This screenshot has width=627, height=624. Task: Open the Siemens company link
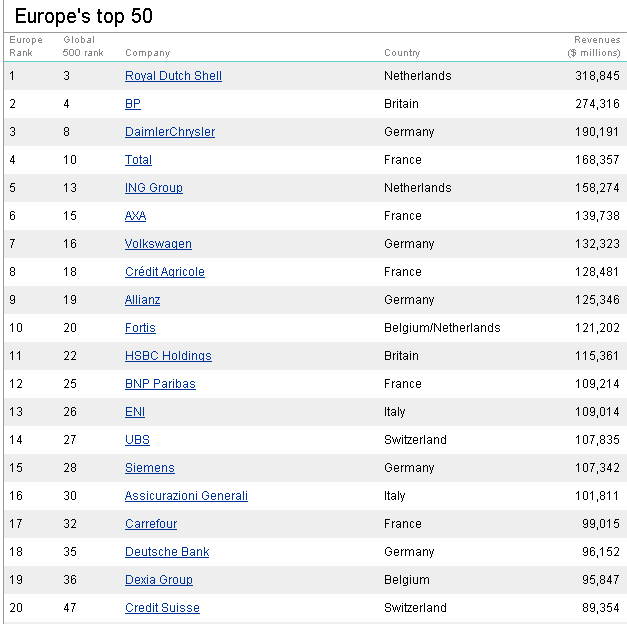click(149, 468)
